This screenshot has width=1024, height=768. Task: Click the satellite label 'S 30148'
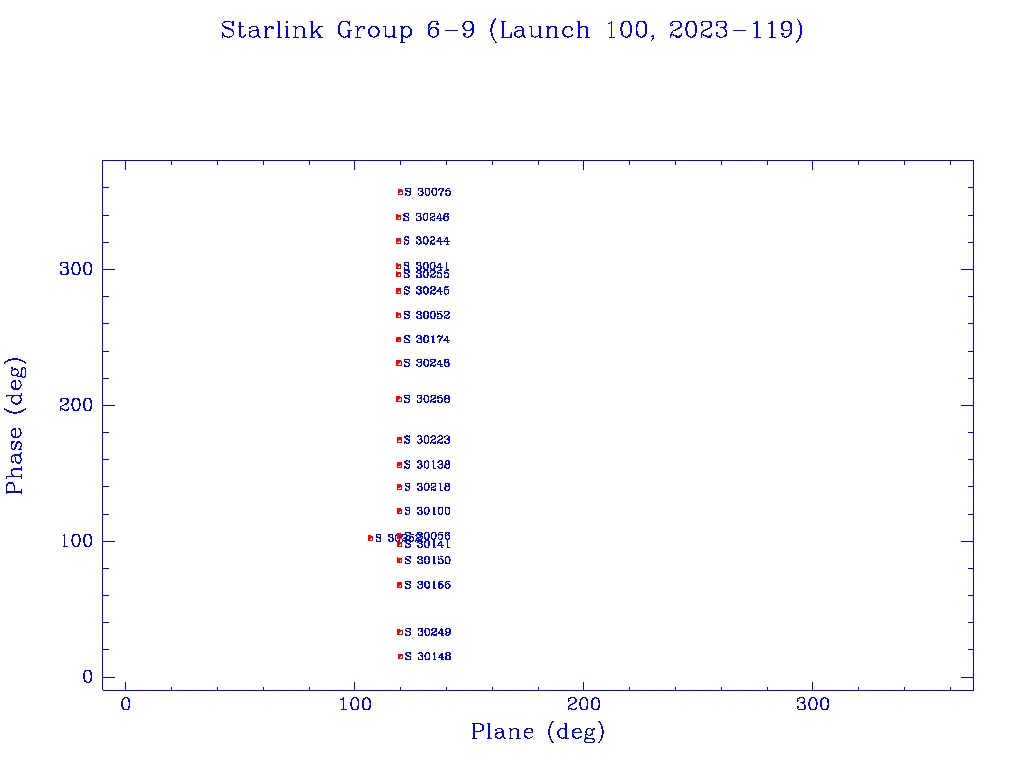428,656
